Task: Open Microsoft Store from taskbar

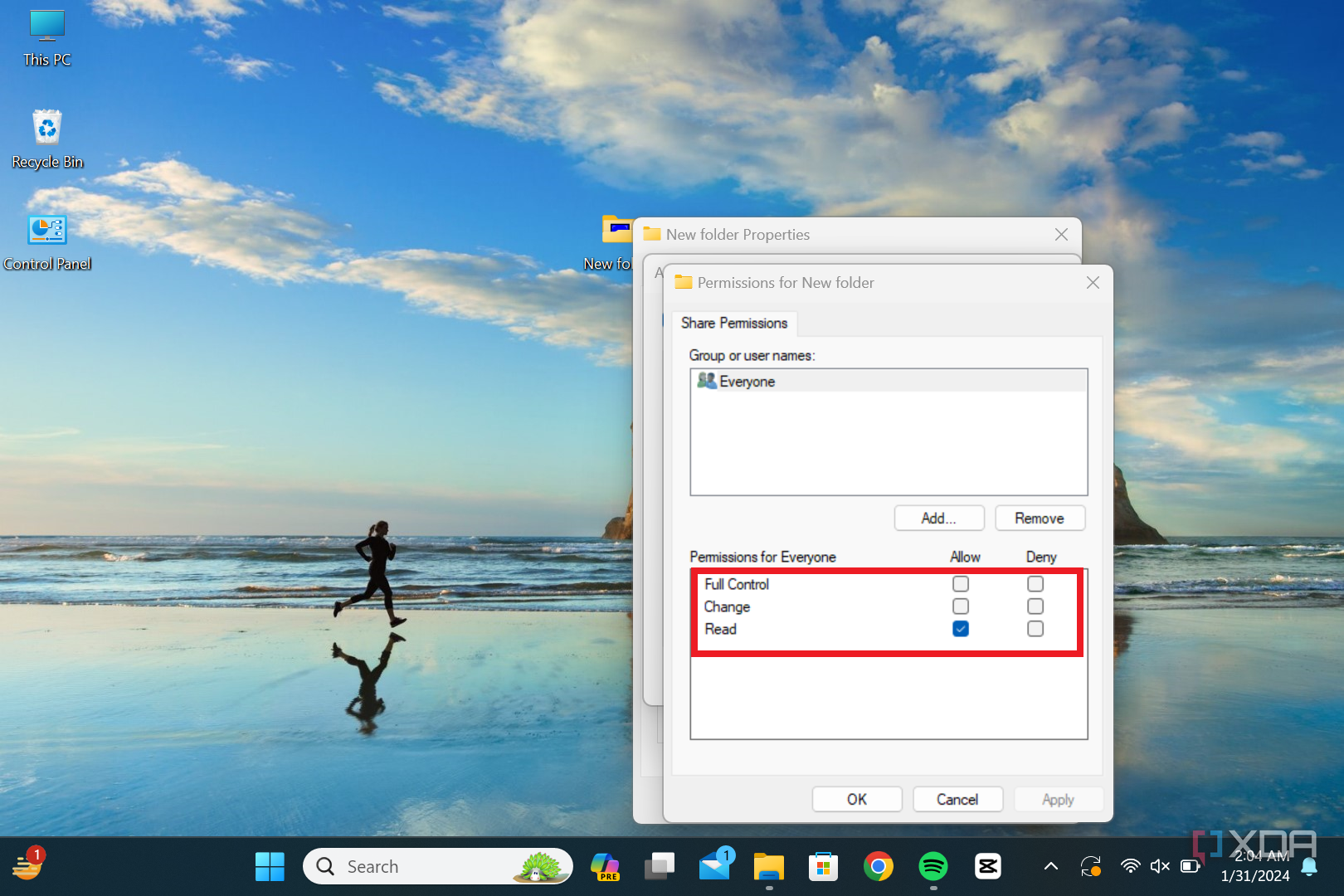Action: pos(823,867)
